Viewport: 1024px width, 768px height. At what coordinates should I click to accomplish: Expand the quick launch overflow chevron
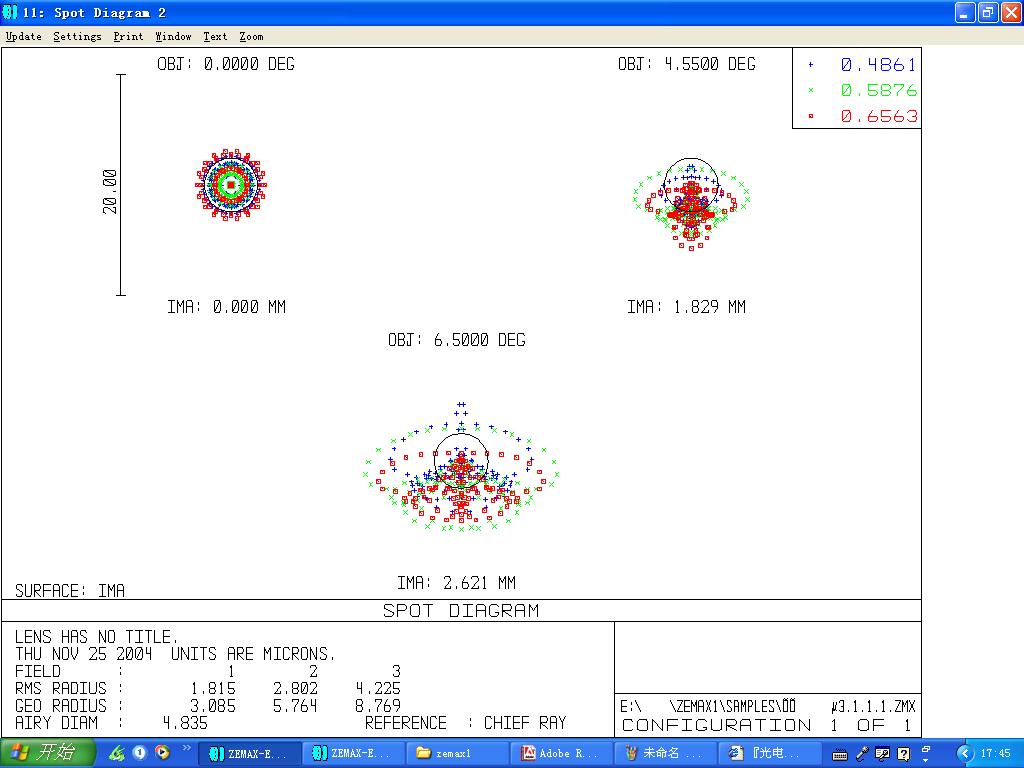tap(186, 748)
